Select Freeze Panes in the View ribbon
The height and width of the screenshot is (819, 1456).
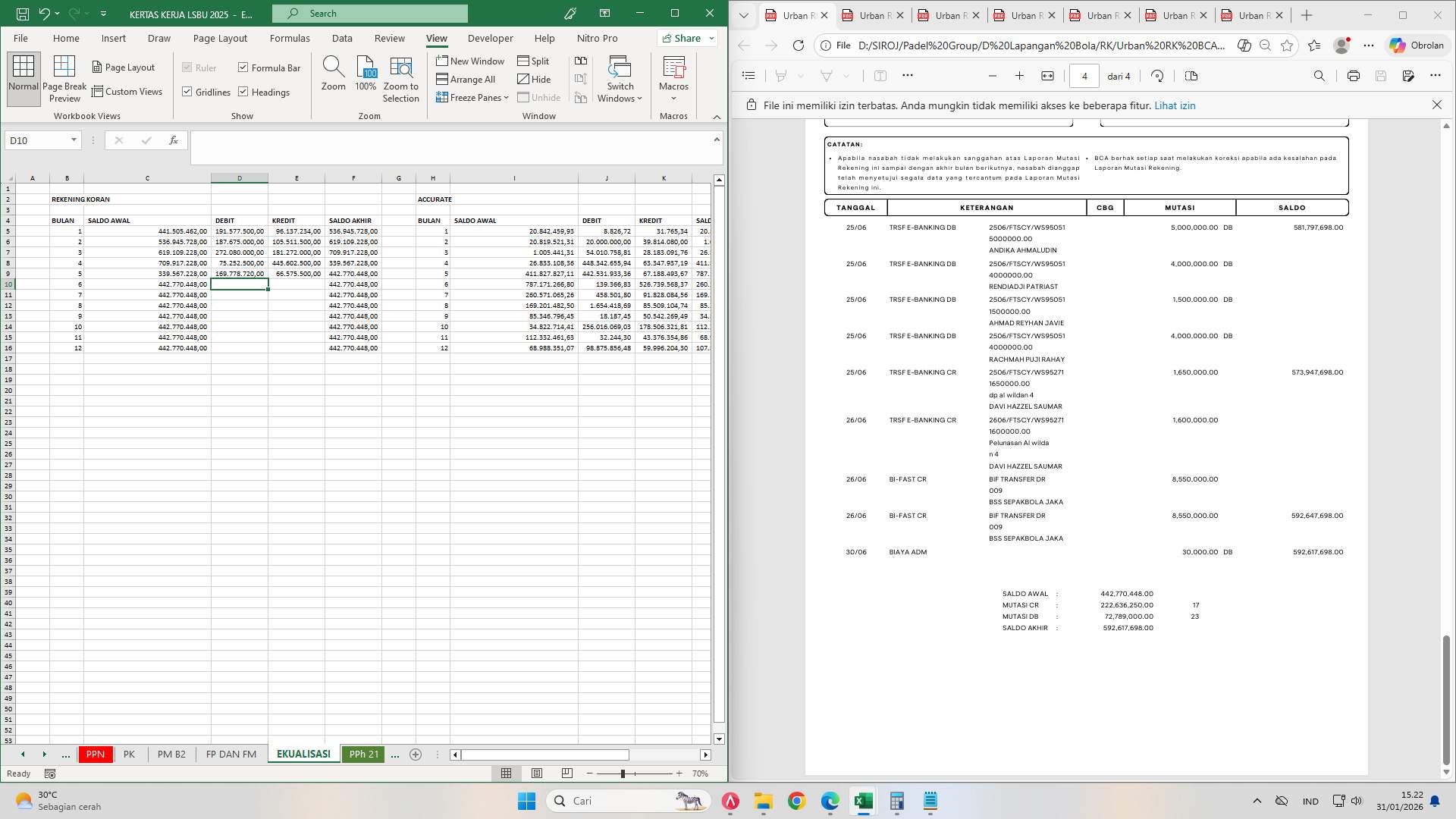pyautogui.click(x=472, y=97)
